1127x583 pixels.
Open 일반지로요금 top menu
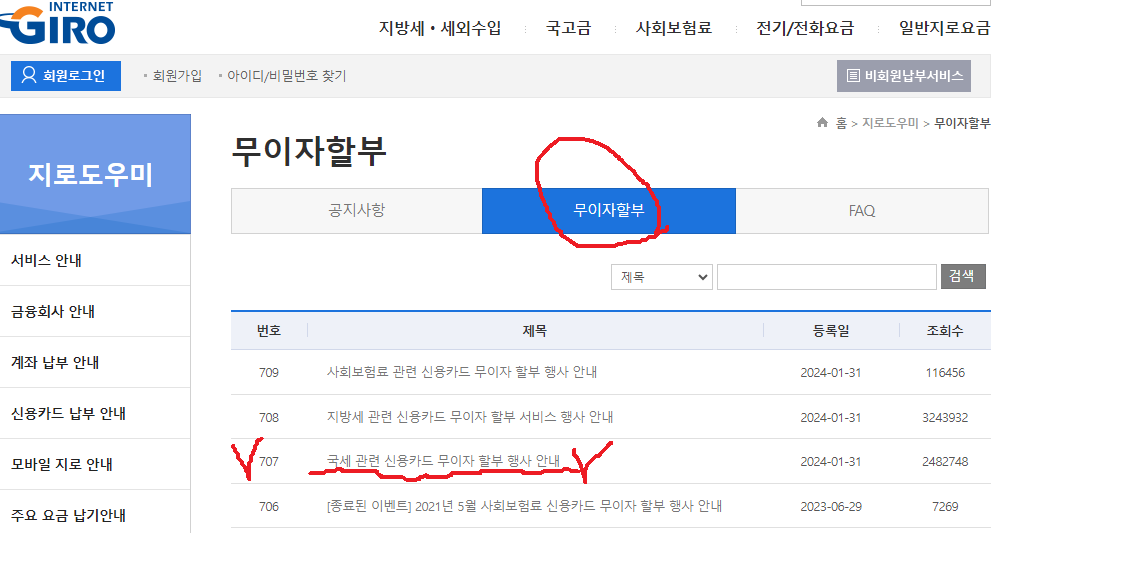[944, 28]
